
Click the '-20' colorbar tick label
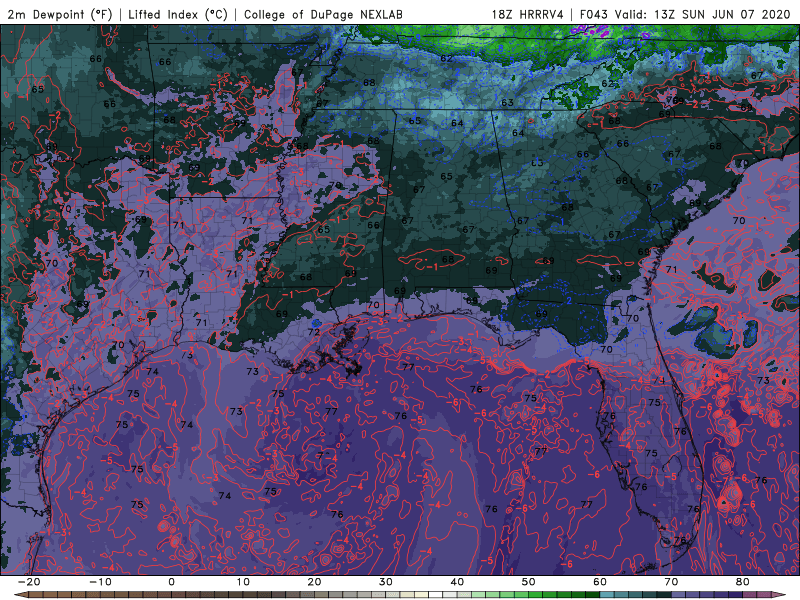(29, 582)
